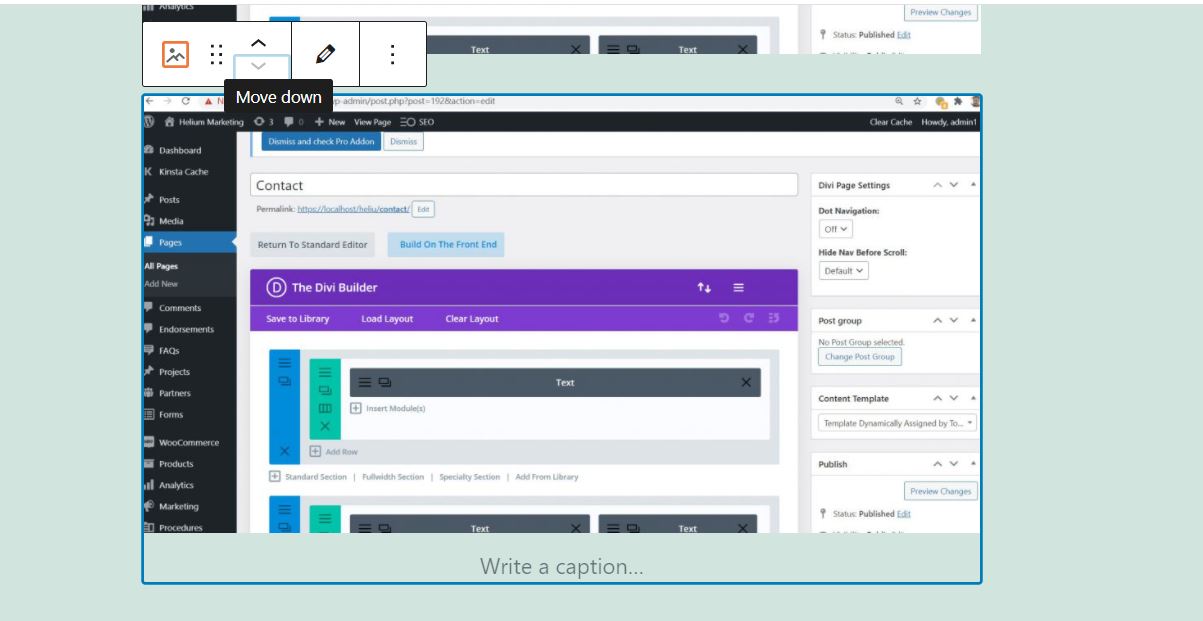This screenshot has width=1203, height=621.
Task: Open Save to Library in Divi Builder
Action: (x=298, y=319)
